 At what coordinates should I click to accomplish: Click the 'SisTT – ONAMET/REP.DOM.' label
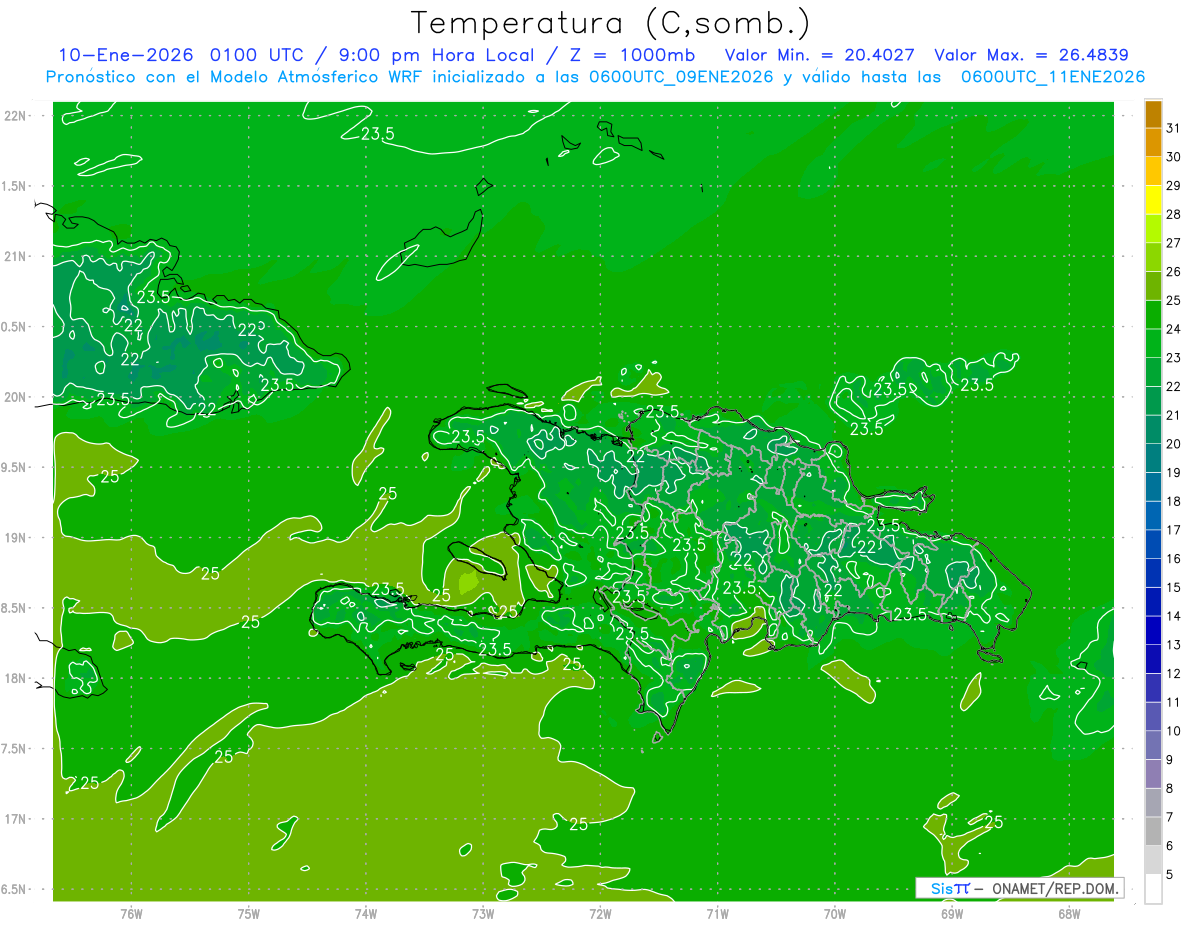[1020, 888]
